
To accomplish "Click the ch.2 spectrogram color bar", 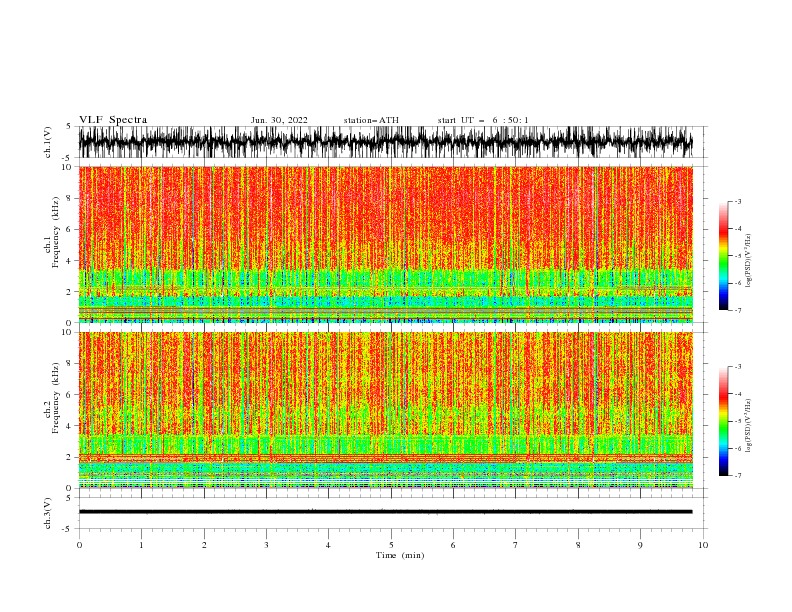I will [x=724, y=421].
